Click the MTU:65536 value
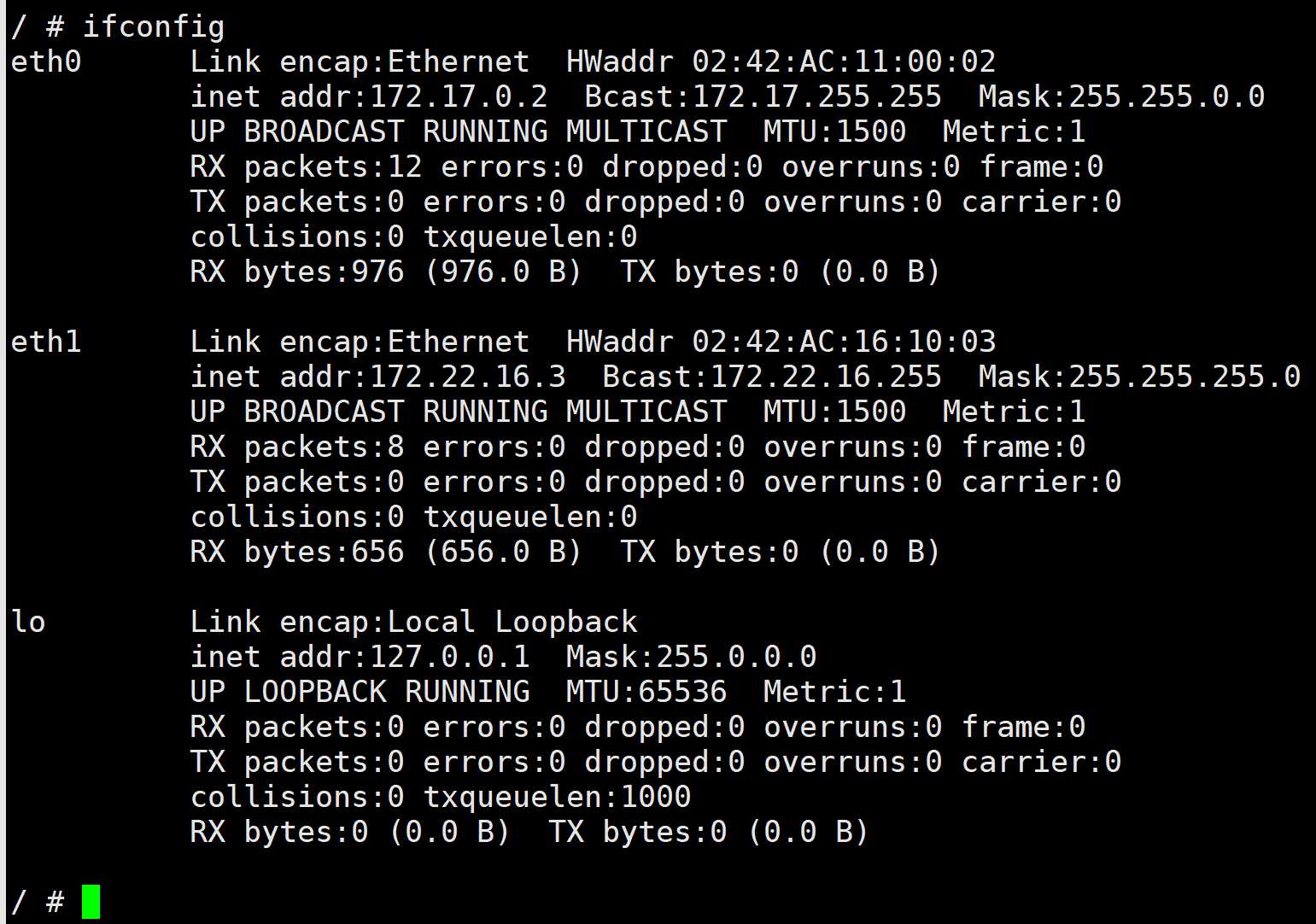 pyautogui.click(x=646, y=692)
